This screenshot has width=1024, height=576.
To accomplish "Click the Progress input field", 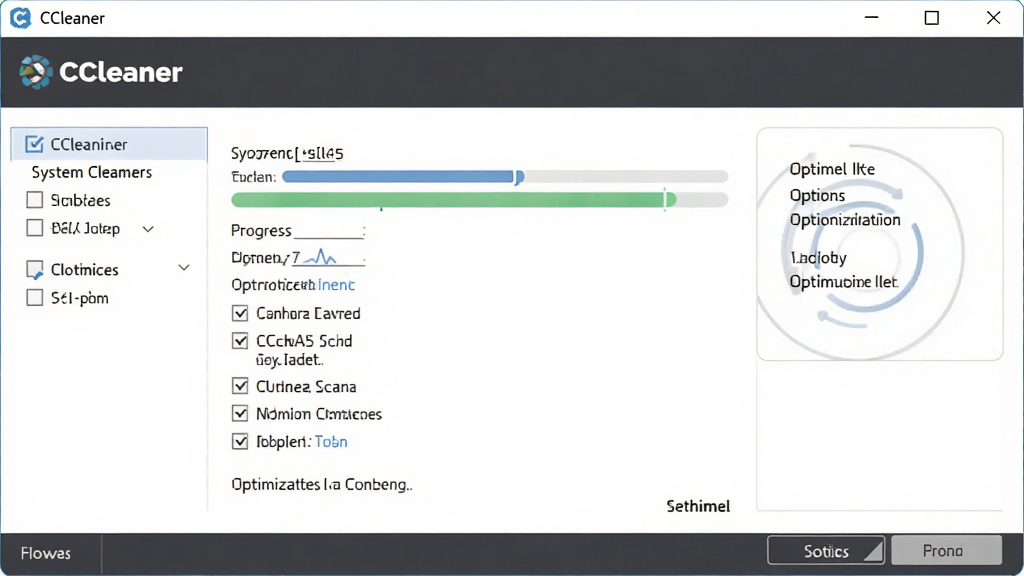I will [x=329, y=231].
